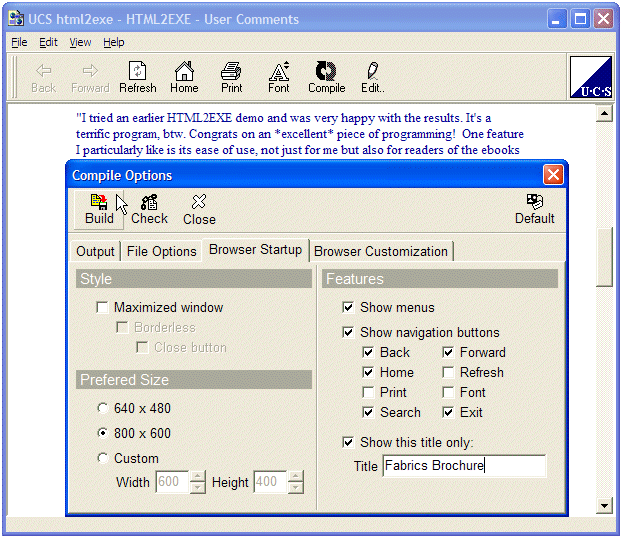
Task: Uncheck Show this title only
Action: pyautogui.click(x=348, y=442)
